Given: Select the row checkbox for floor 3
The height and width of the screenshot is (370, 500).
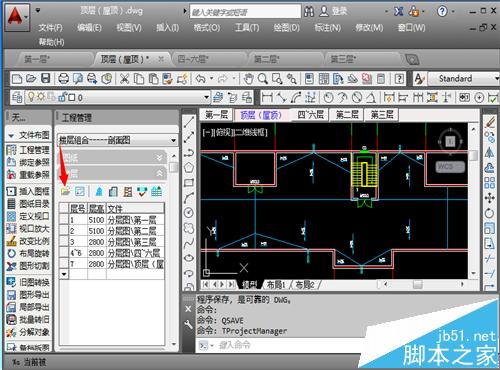Looking at the screenshot, I should pos(63,241).
